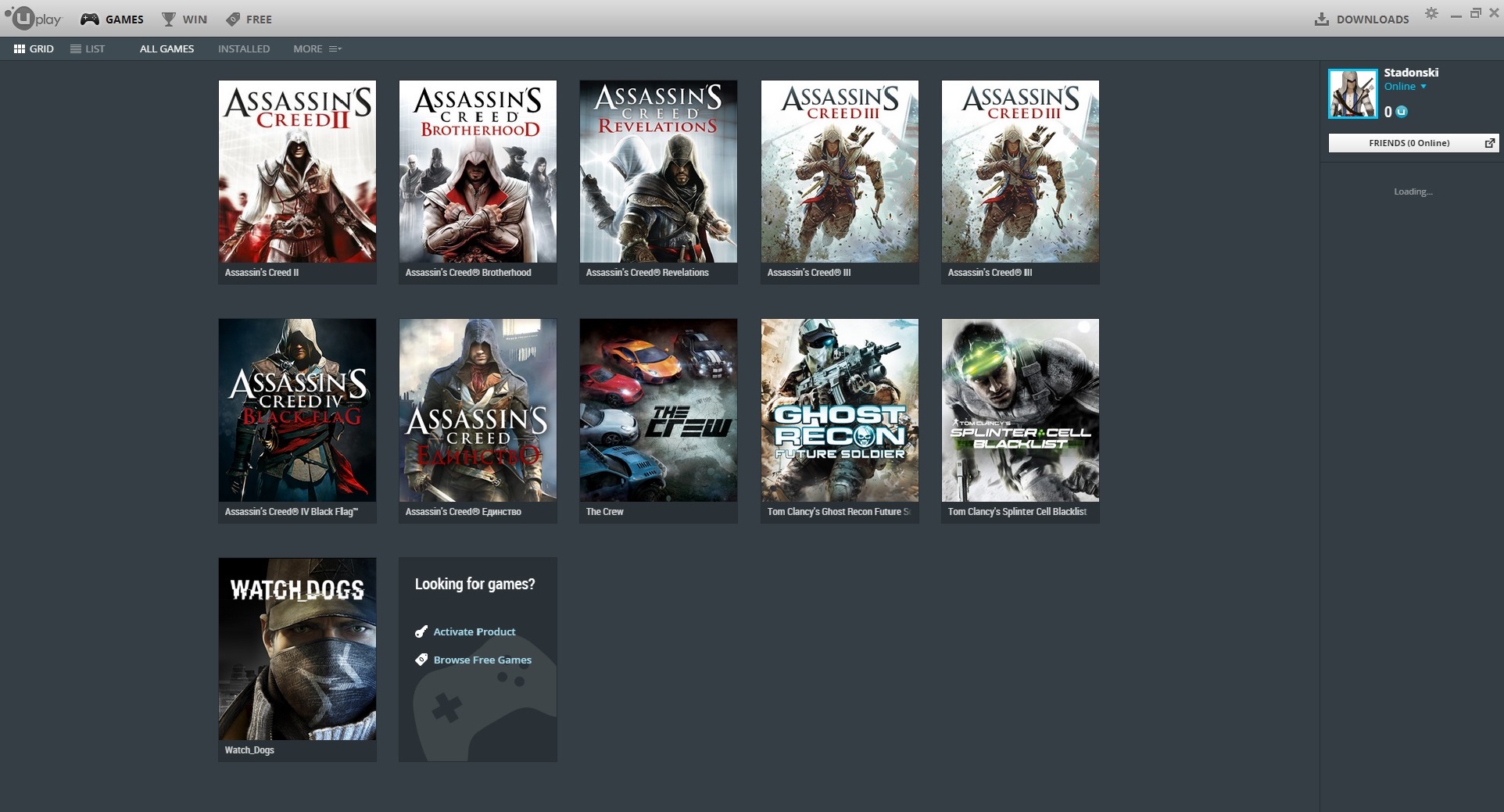The height and width of the screenshot is (812, 1504).
Task: Open Splinter Cell Blacklist cover art
Action: (x=1020, y=410)
